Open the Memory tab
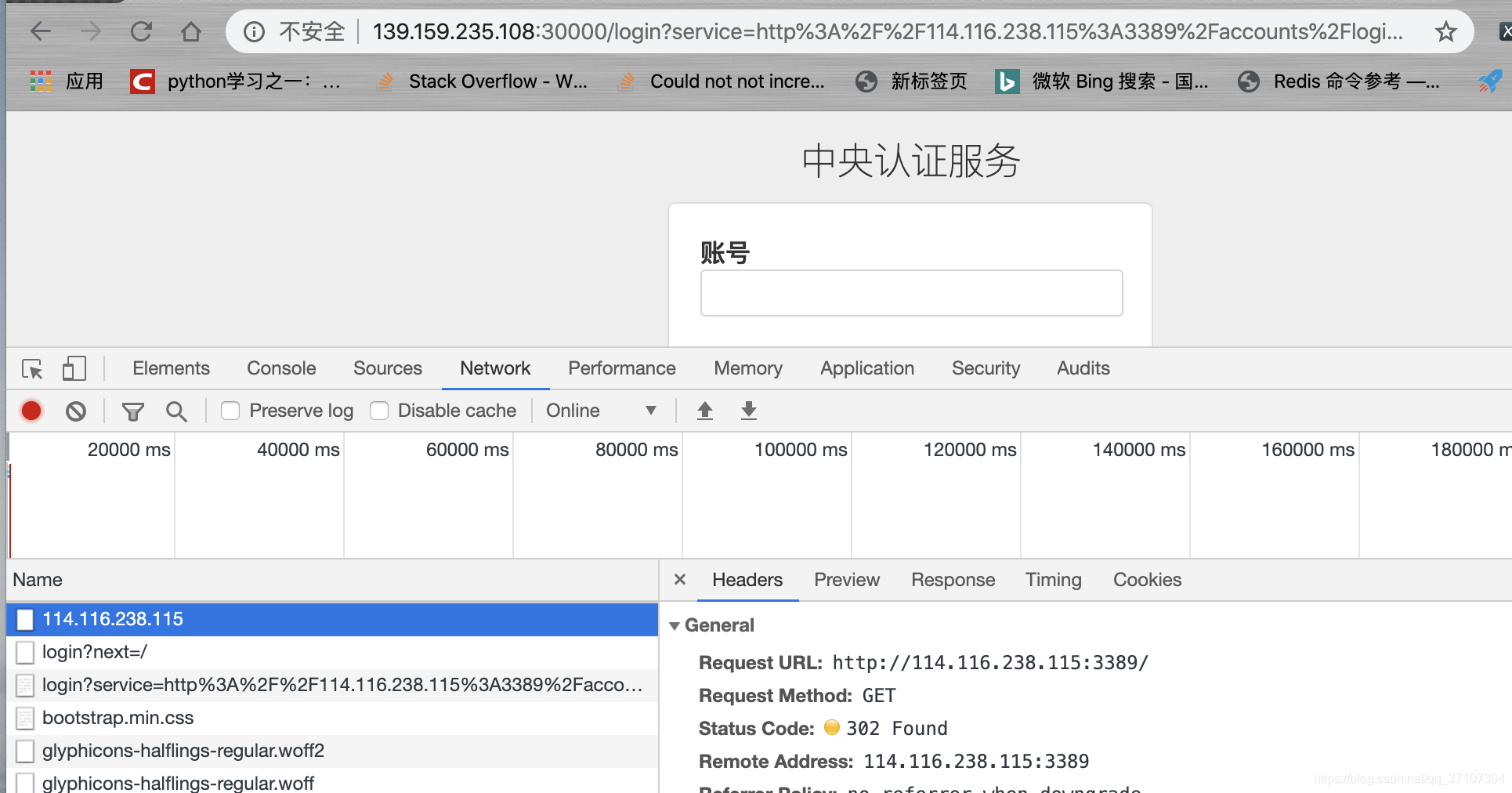Image resolution: width=1512 pixels, height=793 pixels. tap(748, 368)
